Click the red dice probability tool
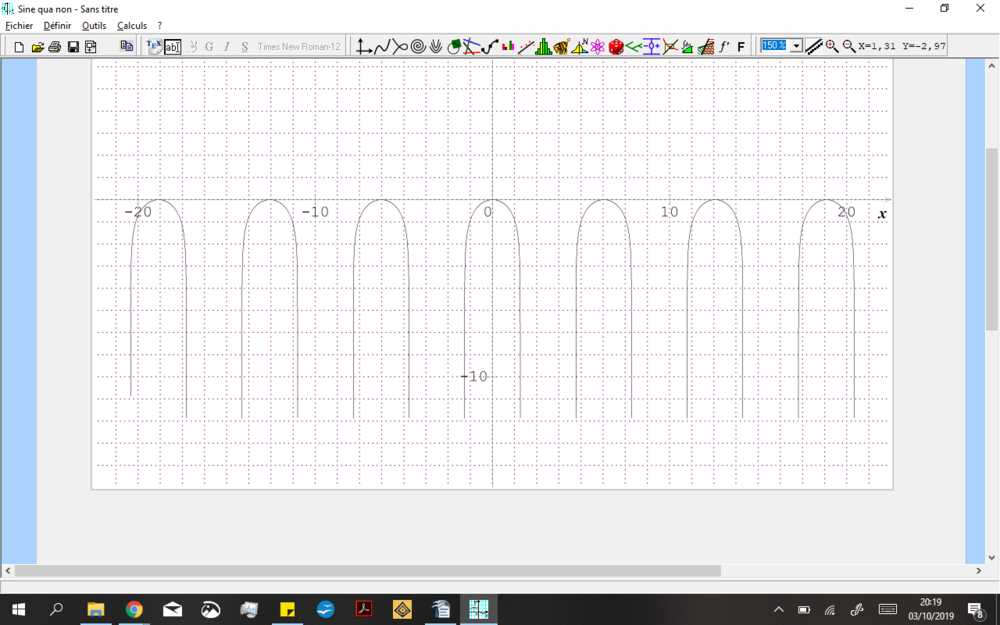 click(x=616, y=47)
